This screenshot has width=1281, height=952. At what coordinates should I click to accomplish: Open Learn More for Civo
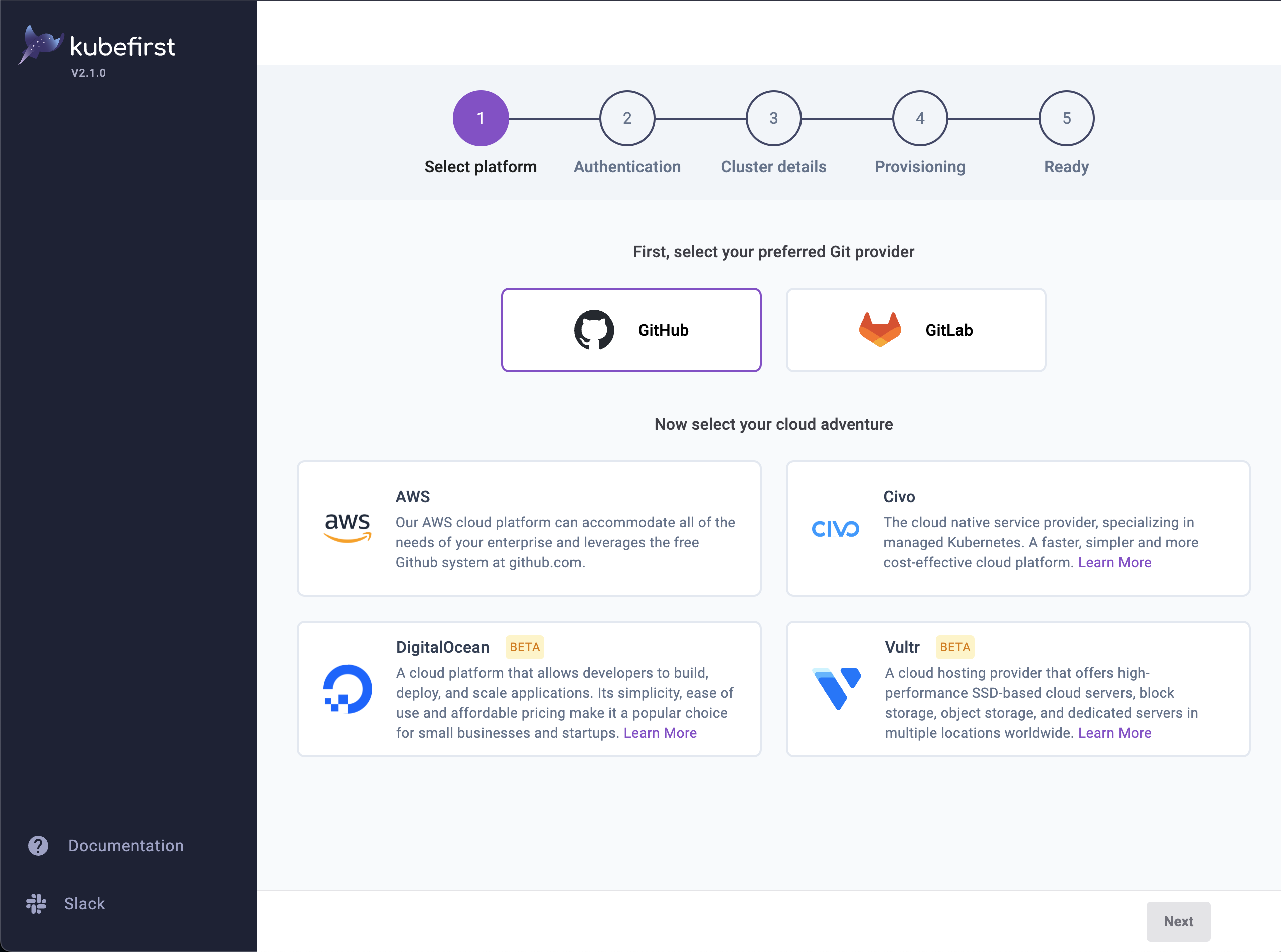1114,562
